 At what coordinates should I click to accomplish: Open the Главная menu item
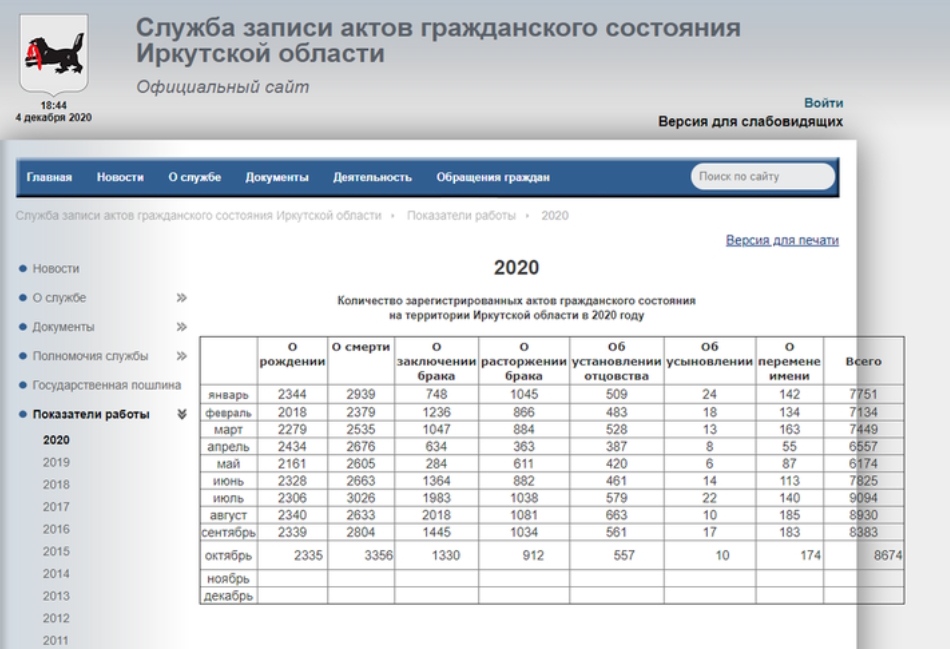click(49, 178)
